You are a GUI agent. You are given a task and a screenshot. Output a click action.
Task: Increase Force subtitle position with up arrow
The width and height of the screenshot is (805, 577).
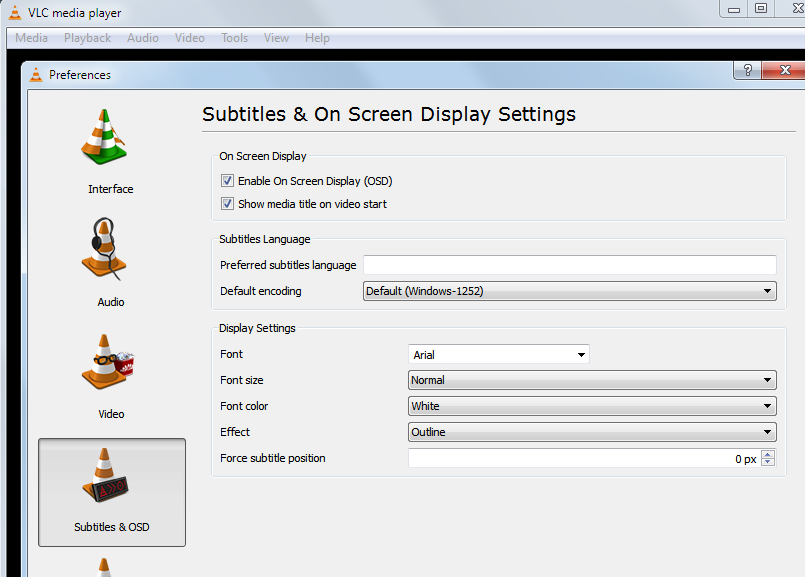coord(768,454)
